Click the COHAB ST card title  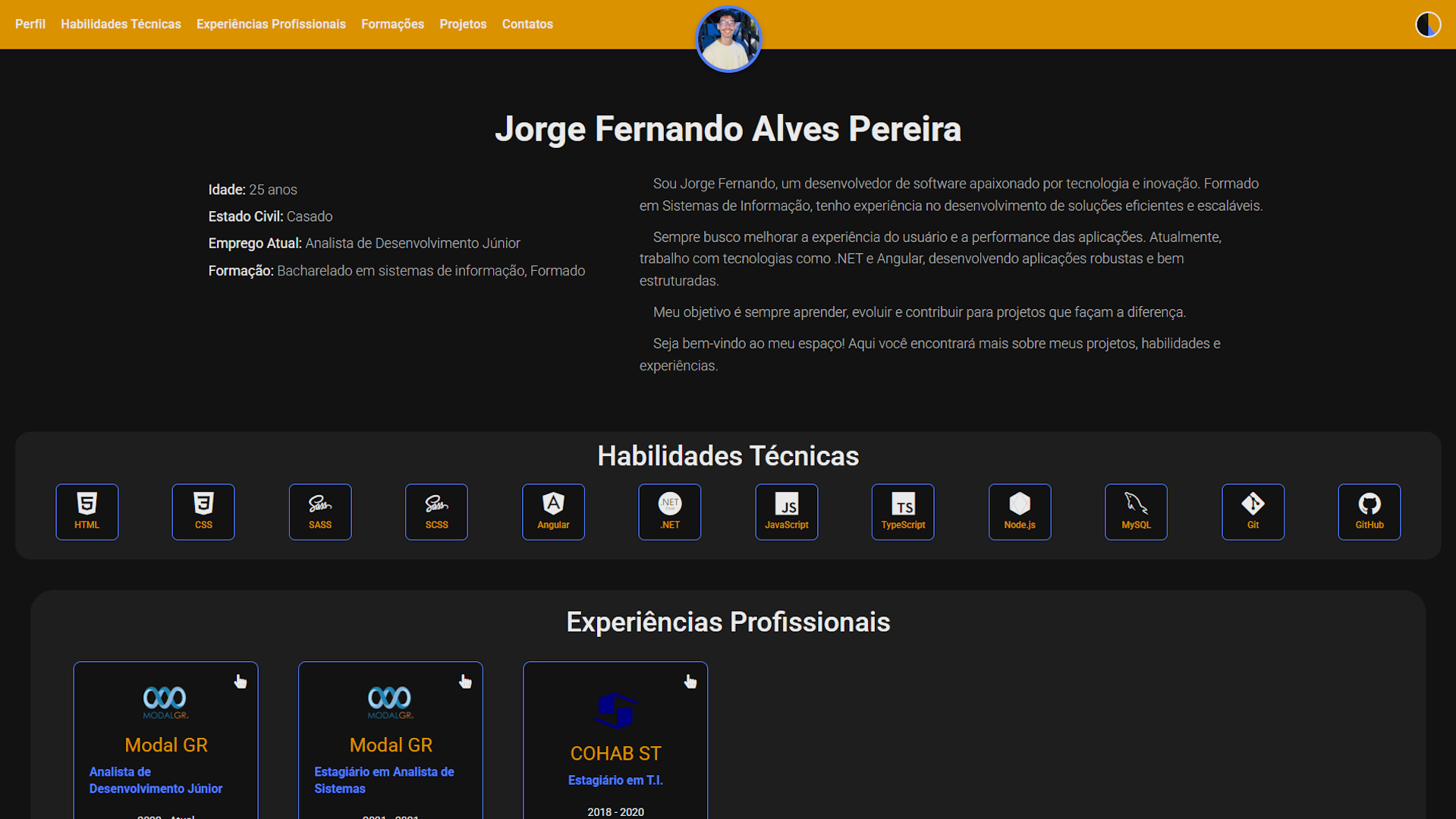pyautogui.click(x=615, y=754)
